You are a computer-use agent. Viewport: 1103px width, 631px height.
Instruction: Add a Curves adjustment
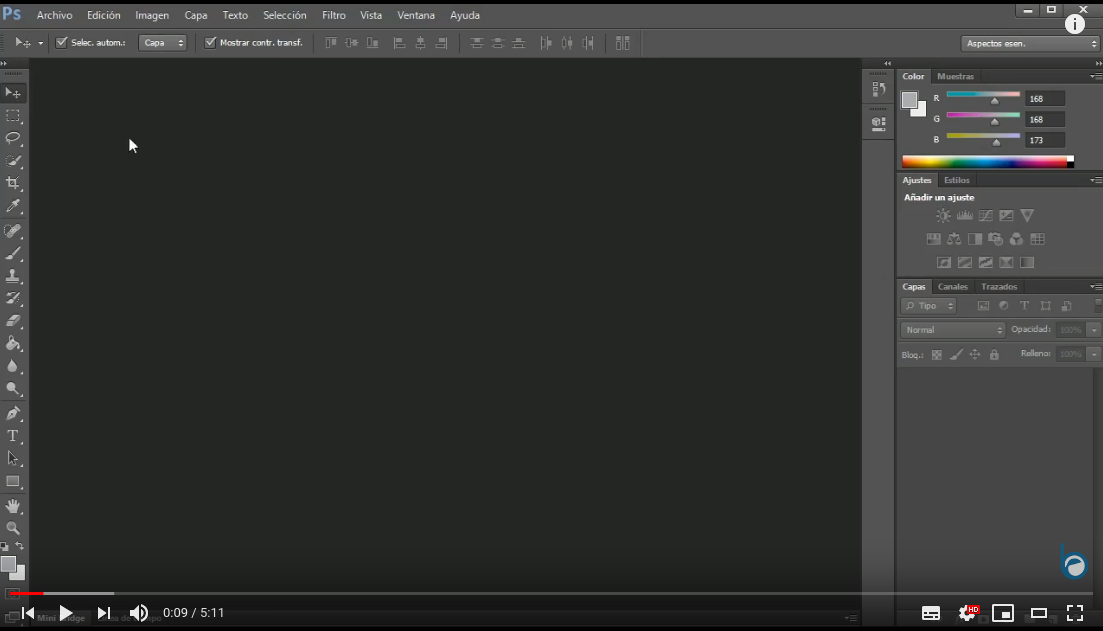[986, 215]
